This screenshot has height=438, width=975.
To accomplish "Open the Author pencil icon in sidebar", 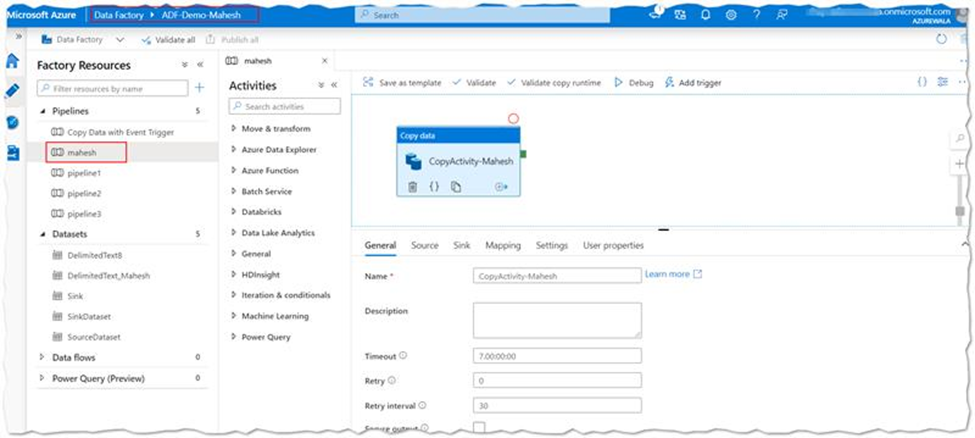I will [12, 91].
